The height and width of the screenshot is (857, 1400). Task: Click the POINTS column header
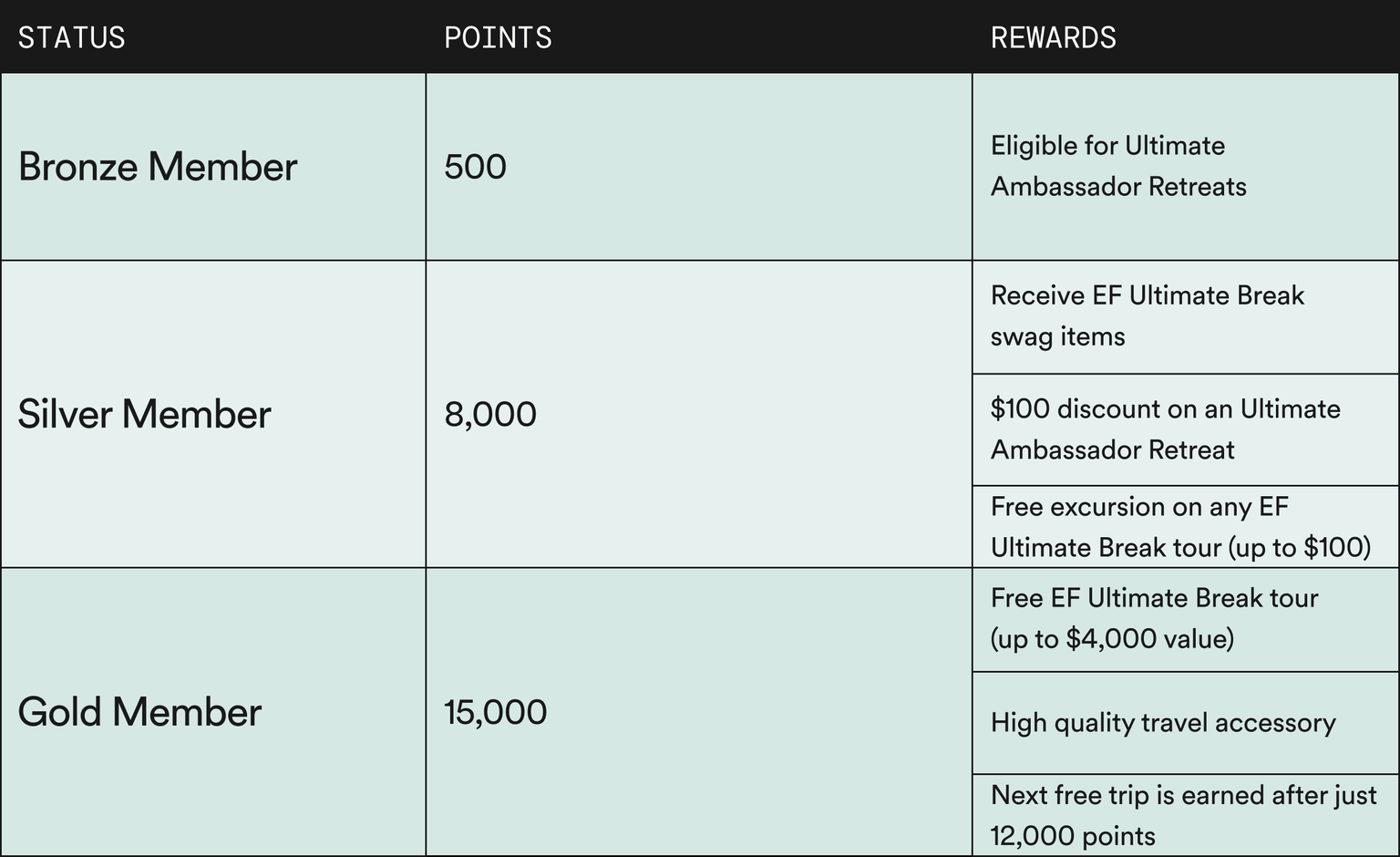[x=498, y=37]
